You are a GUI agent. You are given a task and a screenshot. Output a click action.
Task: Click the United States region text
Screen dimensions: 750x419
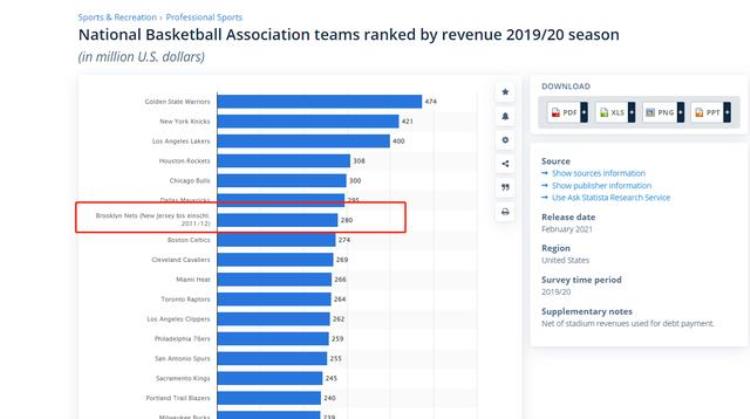point(565,260)
